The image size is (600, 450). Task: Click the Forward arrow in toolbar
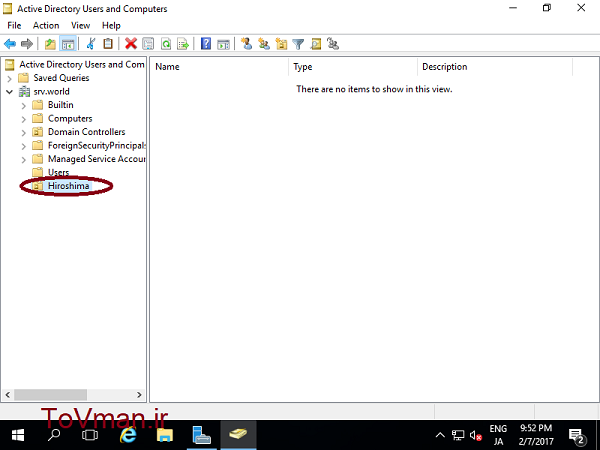[27, 44]
